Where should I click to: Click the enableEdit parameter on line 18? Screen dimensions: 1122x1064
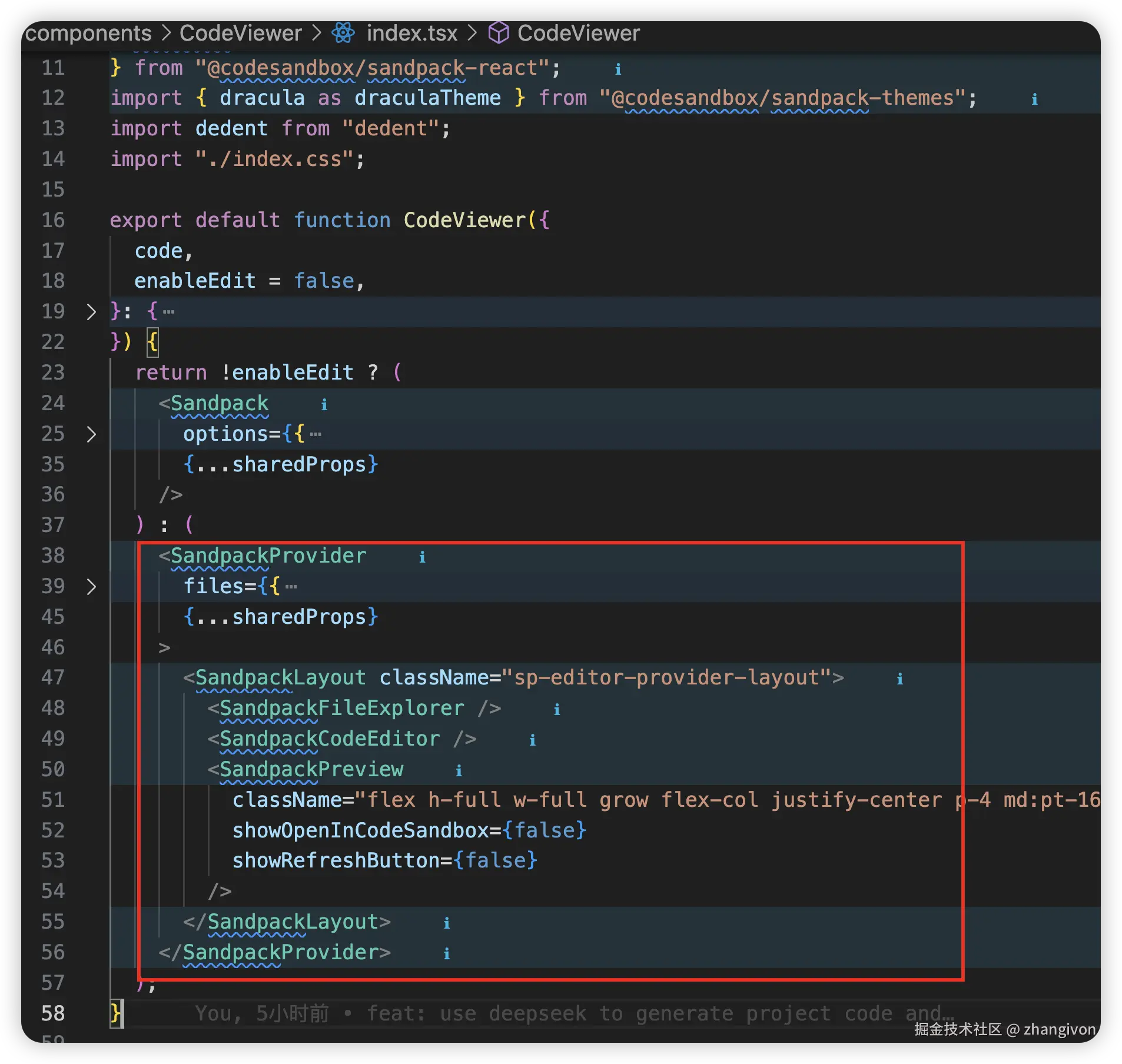(x=195, y=281)
